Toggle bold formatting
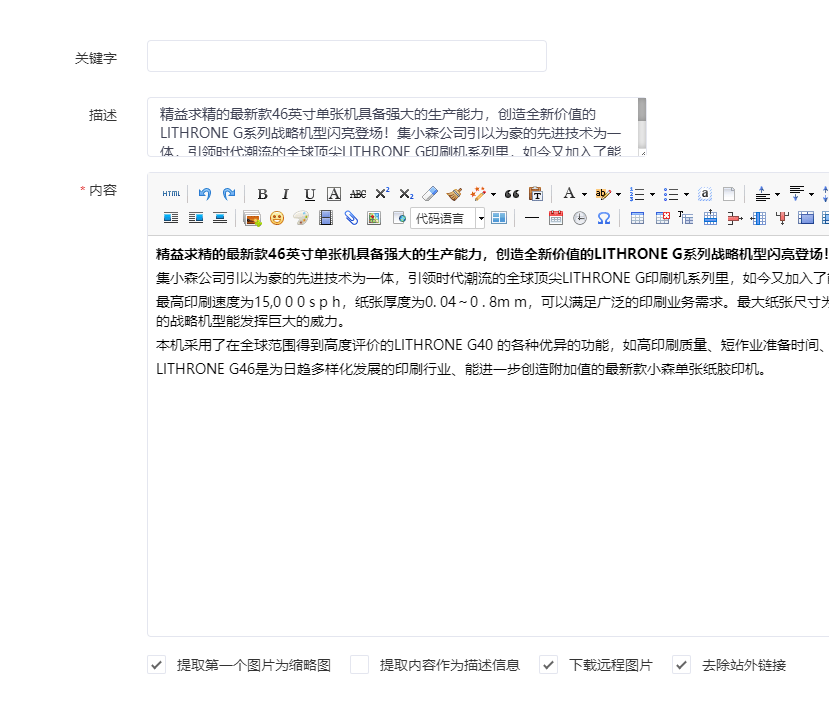 pyautogui.click(x=262, y=194)
